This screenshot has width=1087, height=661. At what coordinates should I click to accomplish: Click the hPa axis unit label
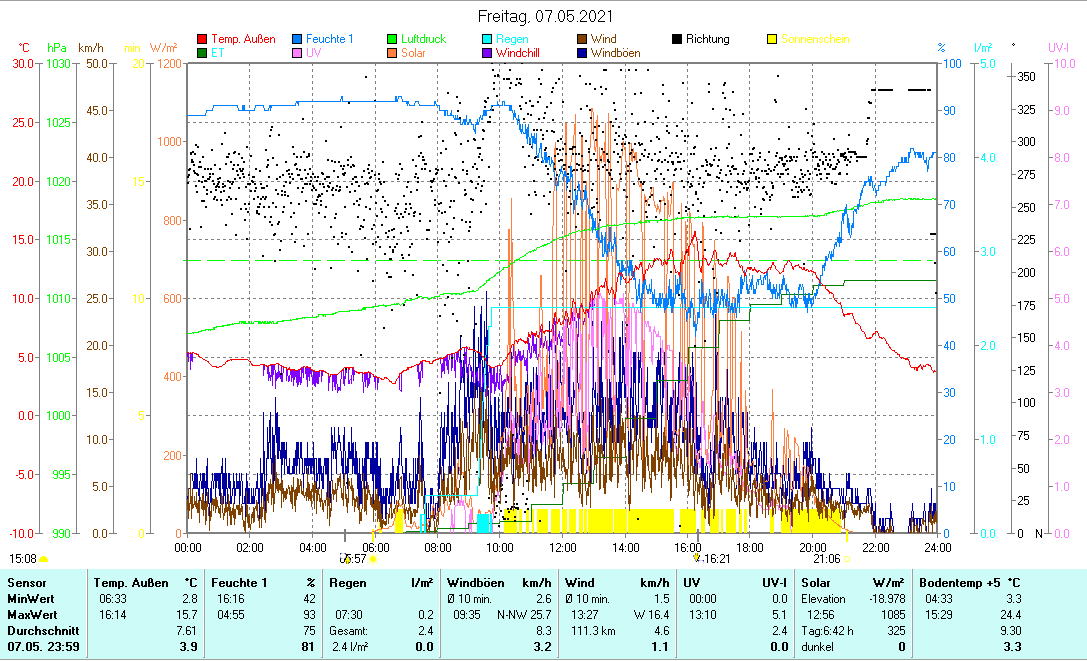click(57, 47)
